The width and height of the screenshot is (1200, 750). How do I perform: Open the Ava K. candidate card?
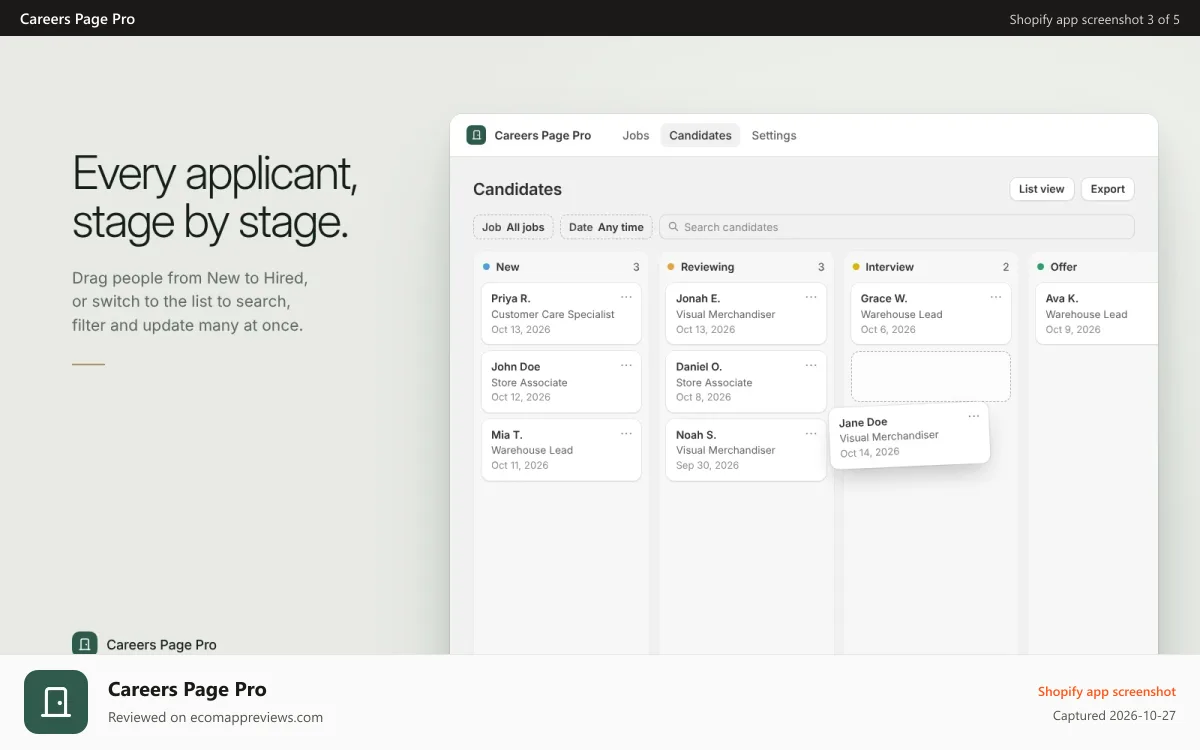pyautogui.click(x=1097, y=314)
